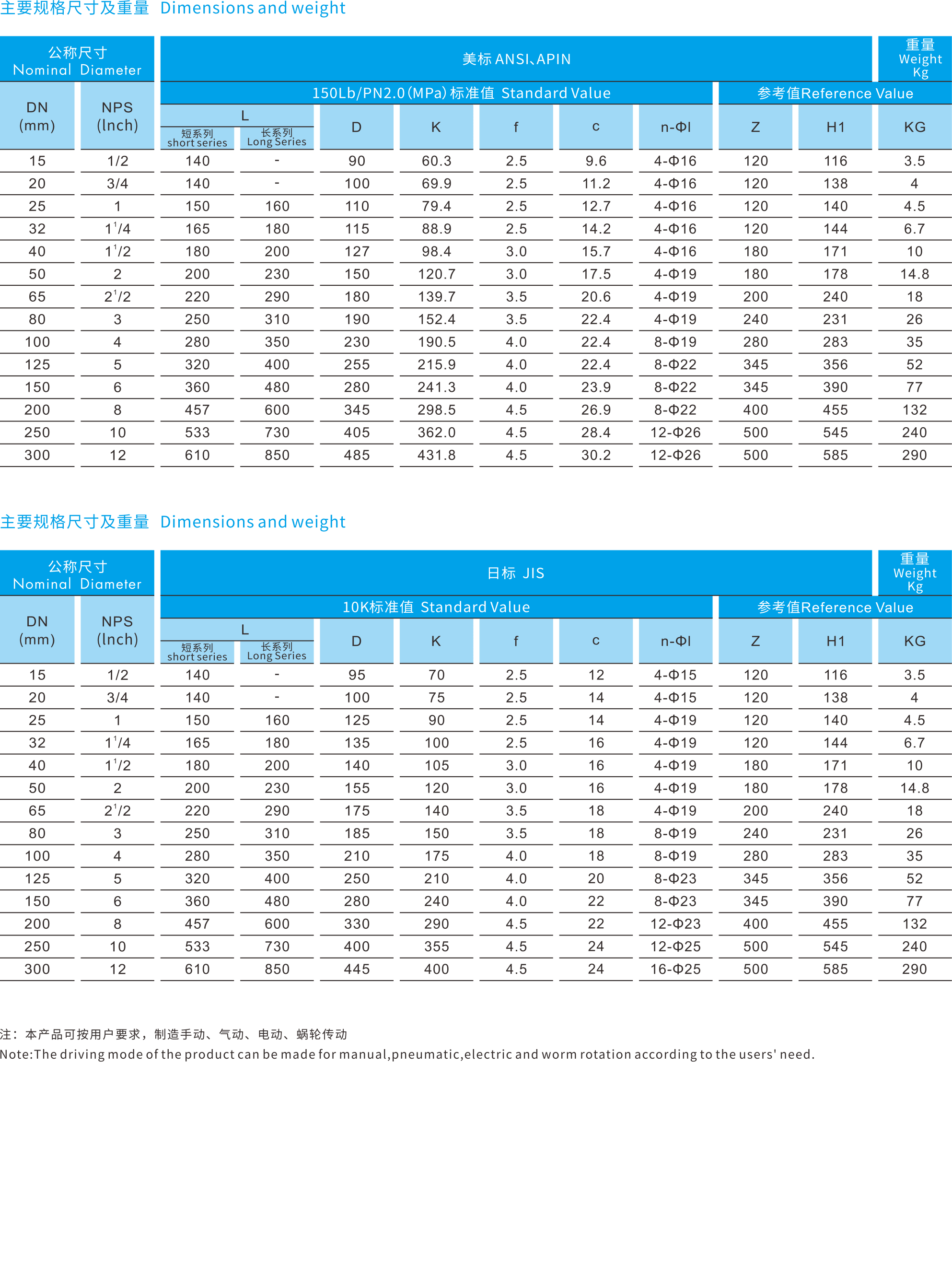Click the c value 20.6
The image size is (952, 1274).
coord(596,297)
